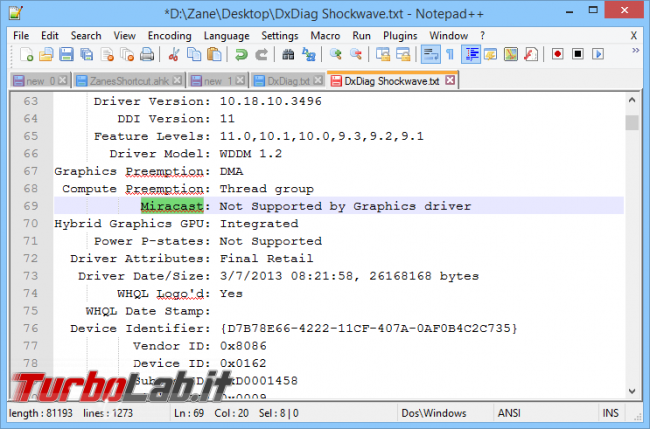Viewport: 650px width, 429px height.
Task: Open the Edit menu
Action: pyautogui.click(x=50, y=36)
